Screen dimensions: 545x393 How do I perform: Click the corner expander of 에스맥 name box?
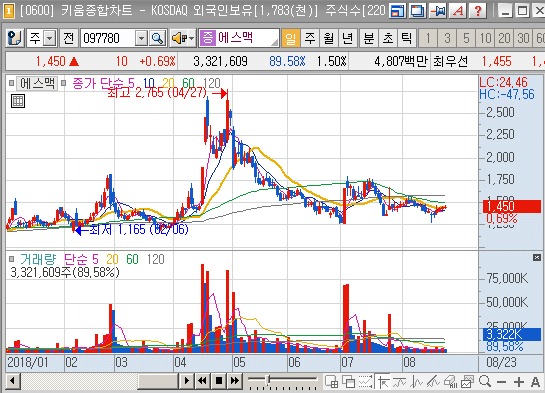(275, 42)
